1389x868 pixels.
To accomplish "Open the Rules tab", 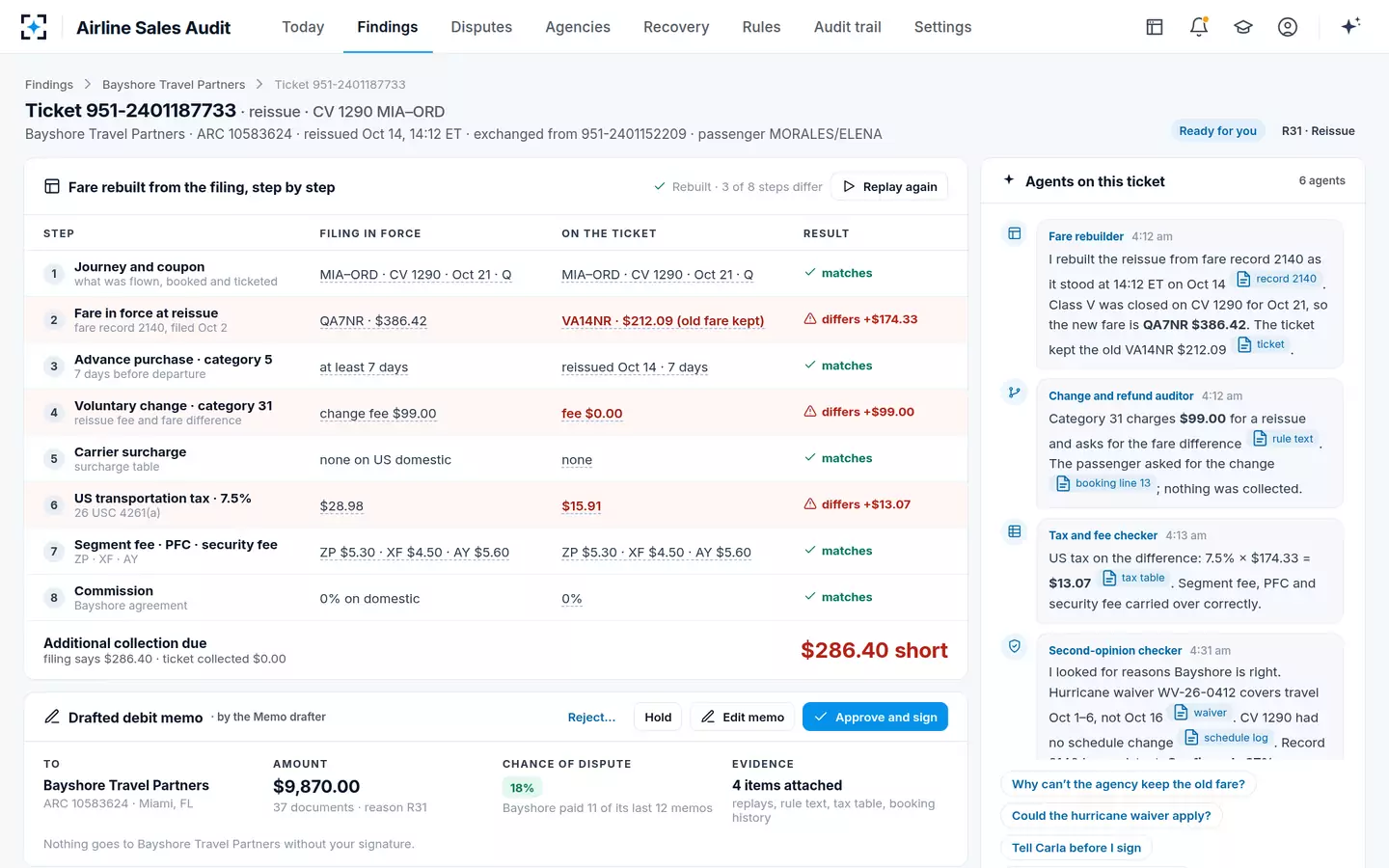I will 761,27.
